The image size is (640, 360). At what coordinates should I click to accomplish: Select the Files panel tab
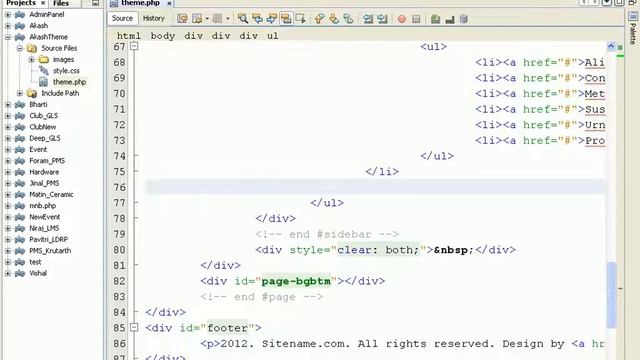point(61,3)
